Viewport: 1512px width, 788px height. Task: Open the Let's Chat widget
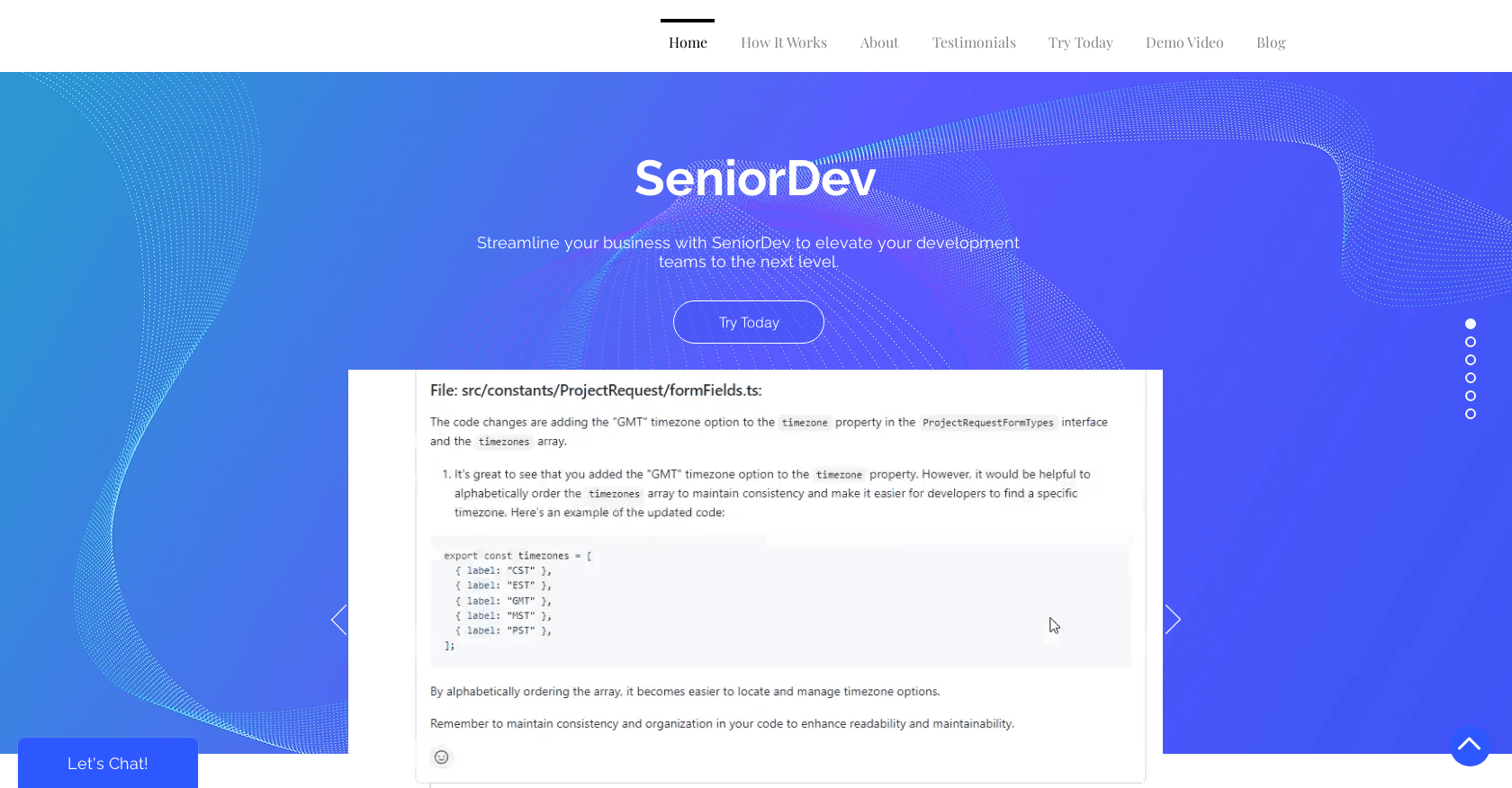[108, 763]
